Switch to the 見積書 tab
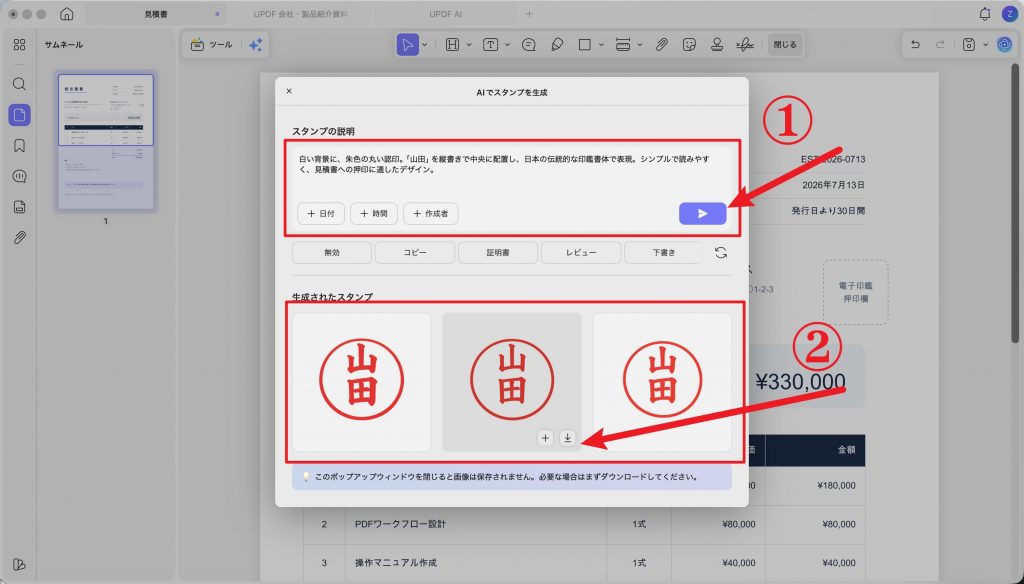This screenshot has width=1024, height=584. coord(156,14)
